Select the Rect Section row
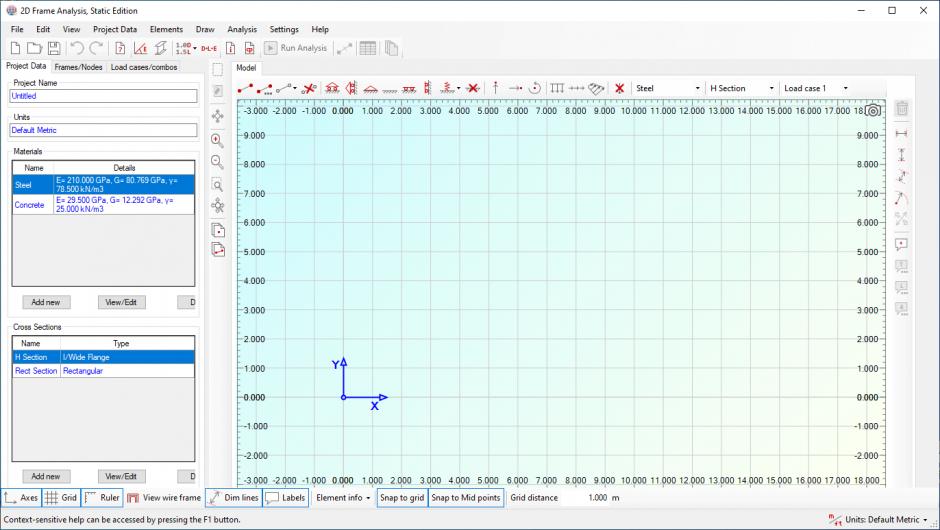This screenshot has height=530, width=940. 103,371
